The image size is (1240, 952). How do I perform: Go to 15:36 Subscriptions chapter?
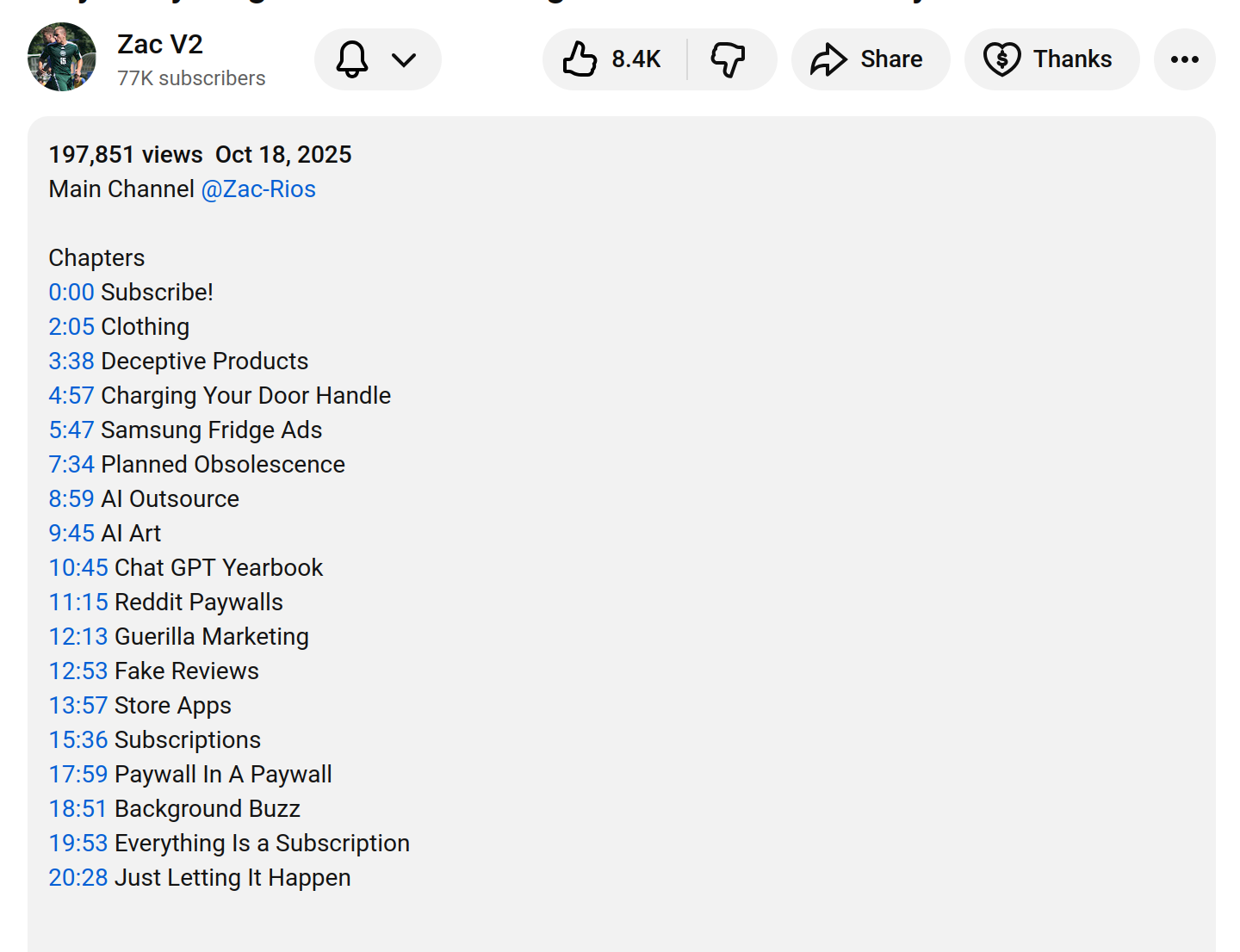click(78, 740)
